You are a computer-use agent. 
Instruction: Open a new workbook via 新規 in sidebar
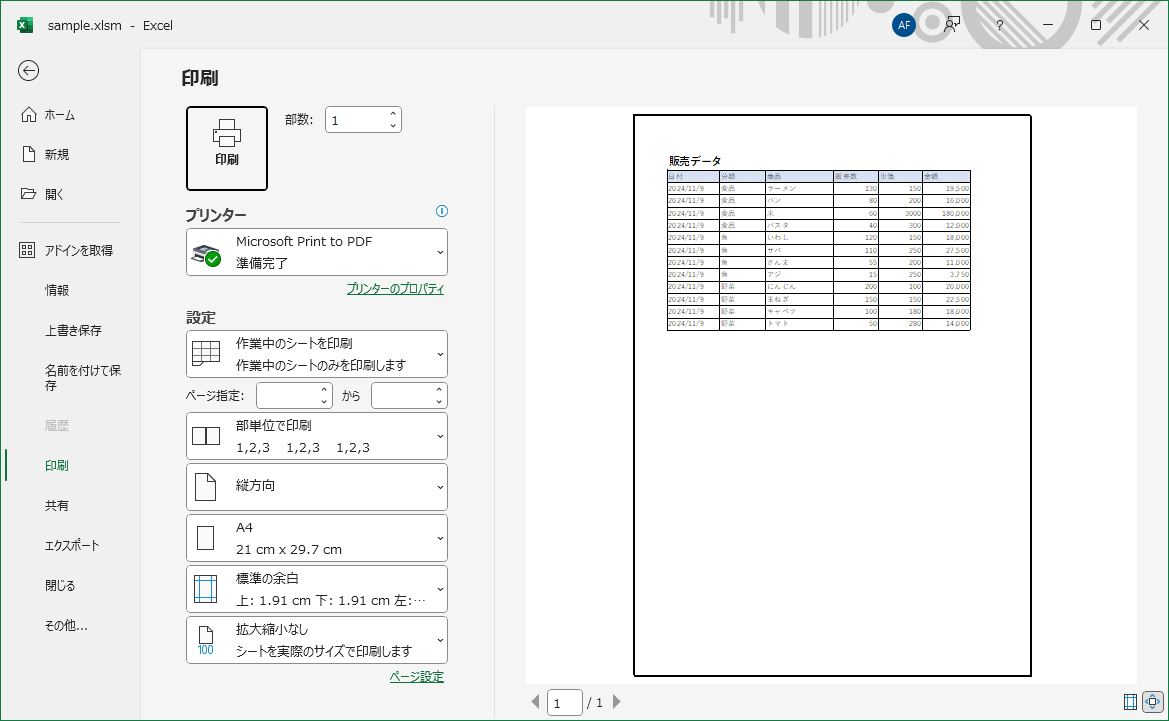(58, 154)
